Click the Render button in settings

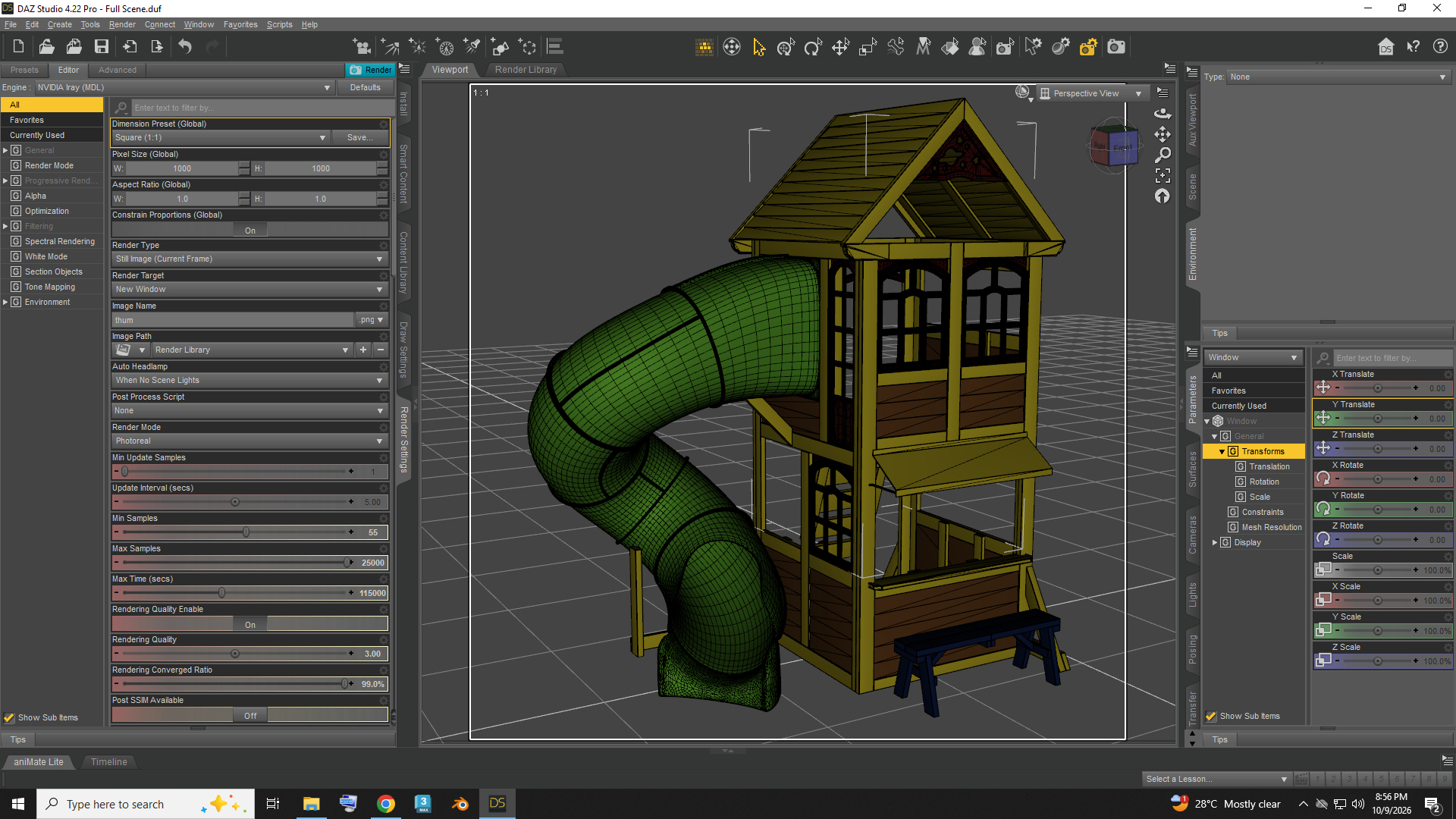coord(370,70)
